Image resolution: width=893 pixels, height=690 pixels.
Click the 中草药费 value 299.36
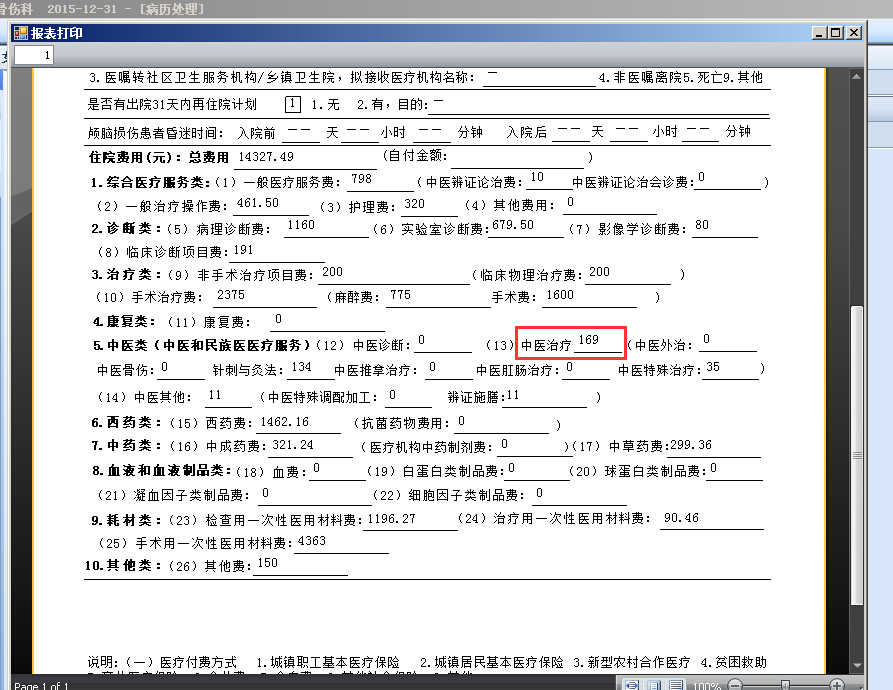691,445
